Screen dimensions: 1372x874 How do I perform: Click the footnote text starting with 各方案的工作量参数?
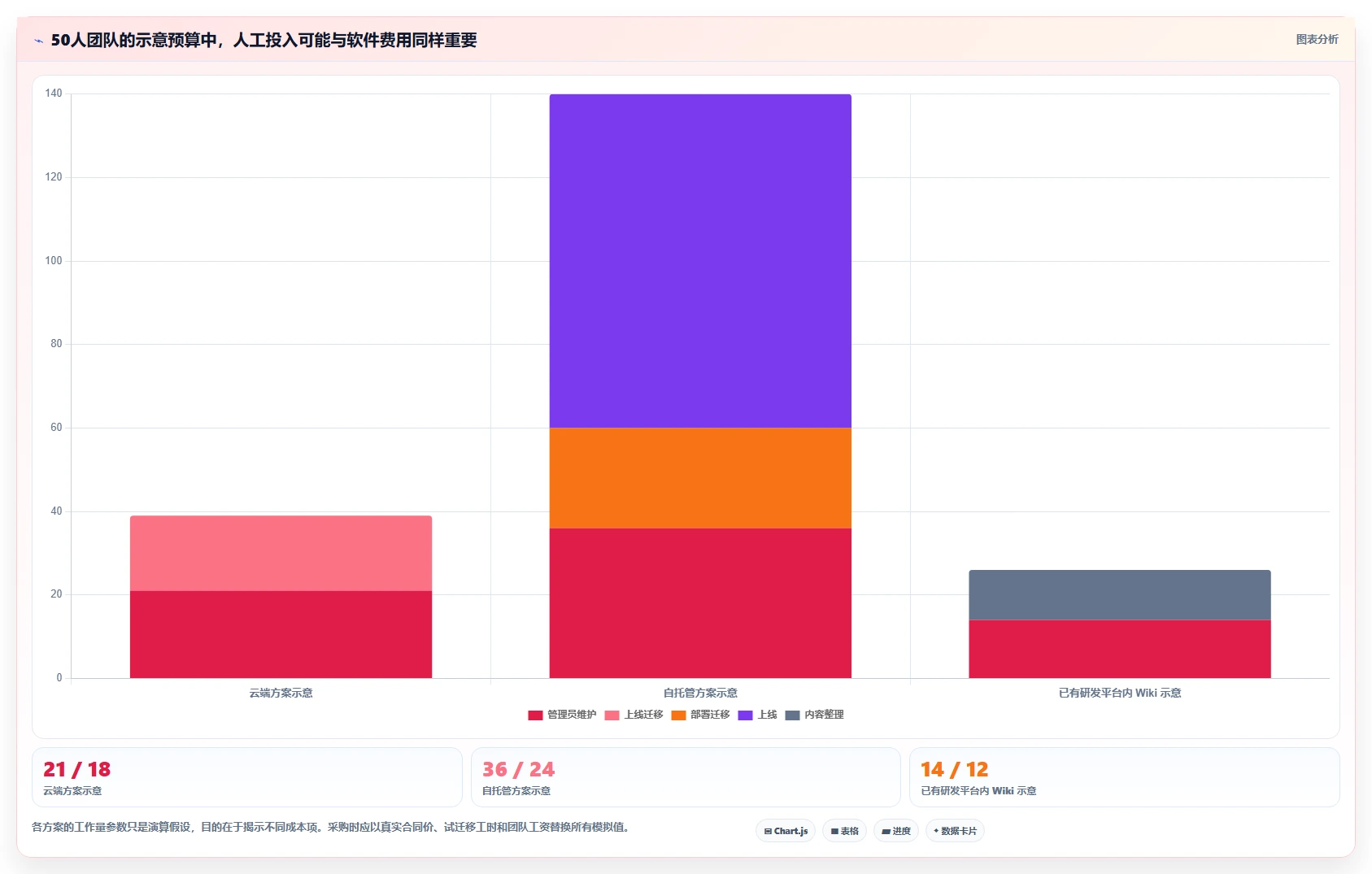tap(332, 827)
